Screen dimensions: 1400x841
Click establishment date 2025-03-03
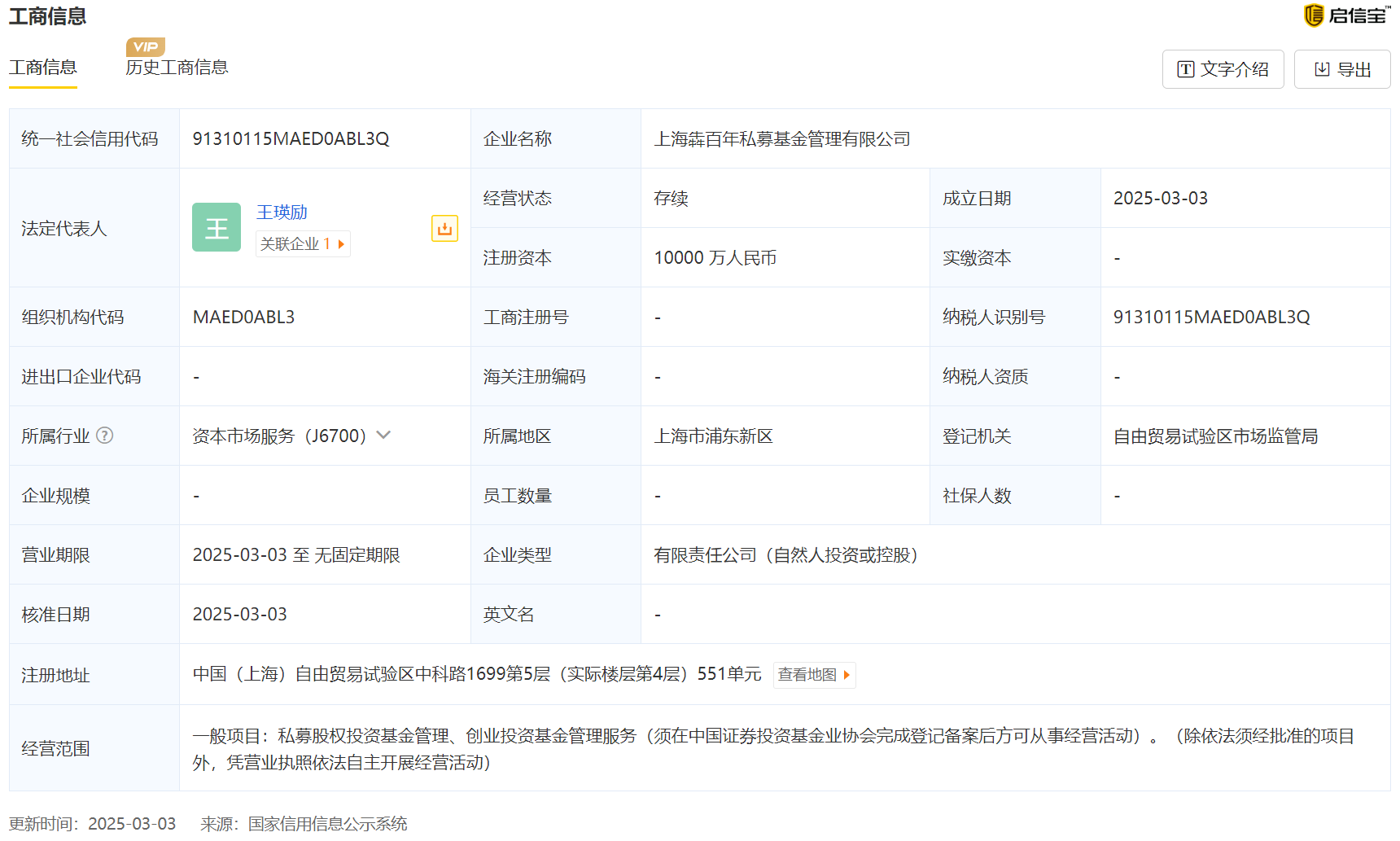pos(1160,199)
